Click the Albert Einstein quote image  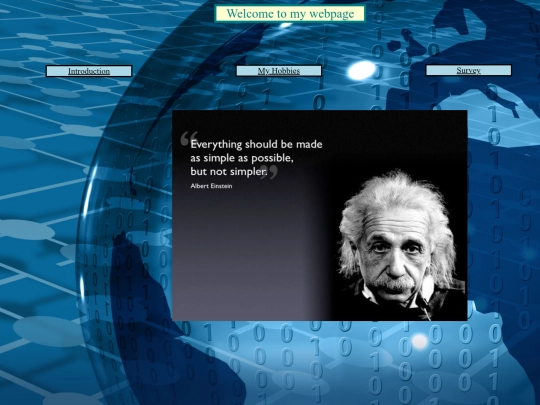tap(320, 216)
